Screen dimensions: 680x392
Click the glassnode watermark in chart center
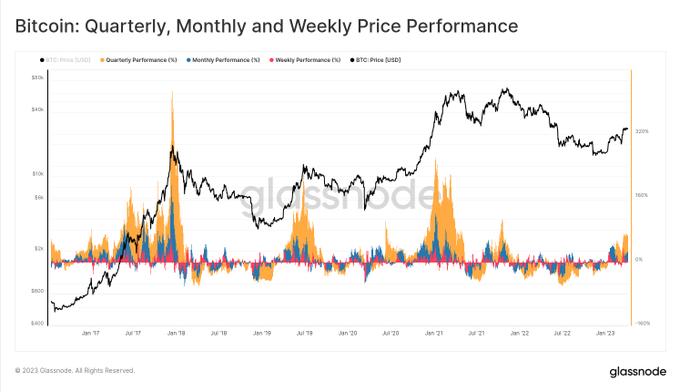tap(340, 196)
